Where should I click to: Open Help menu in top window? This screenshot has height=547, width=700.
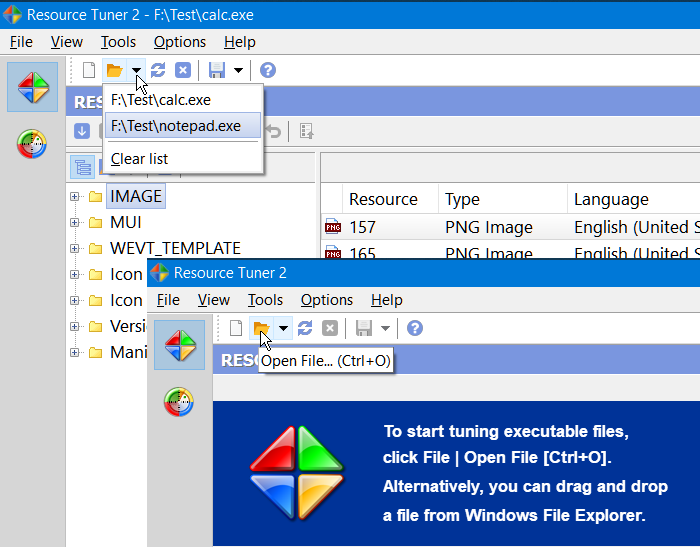point(240,42)
